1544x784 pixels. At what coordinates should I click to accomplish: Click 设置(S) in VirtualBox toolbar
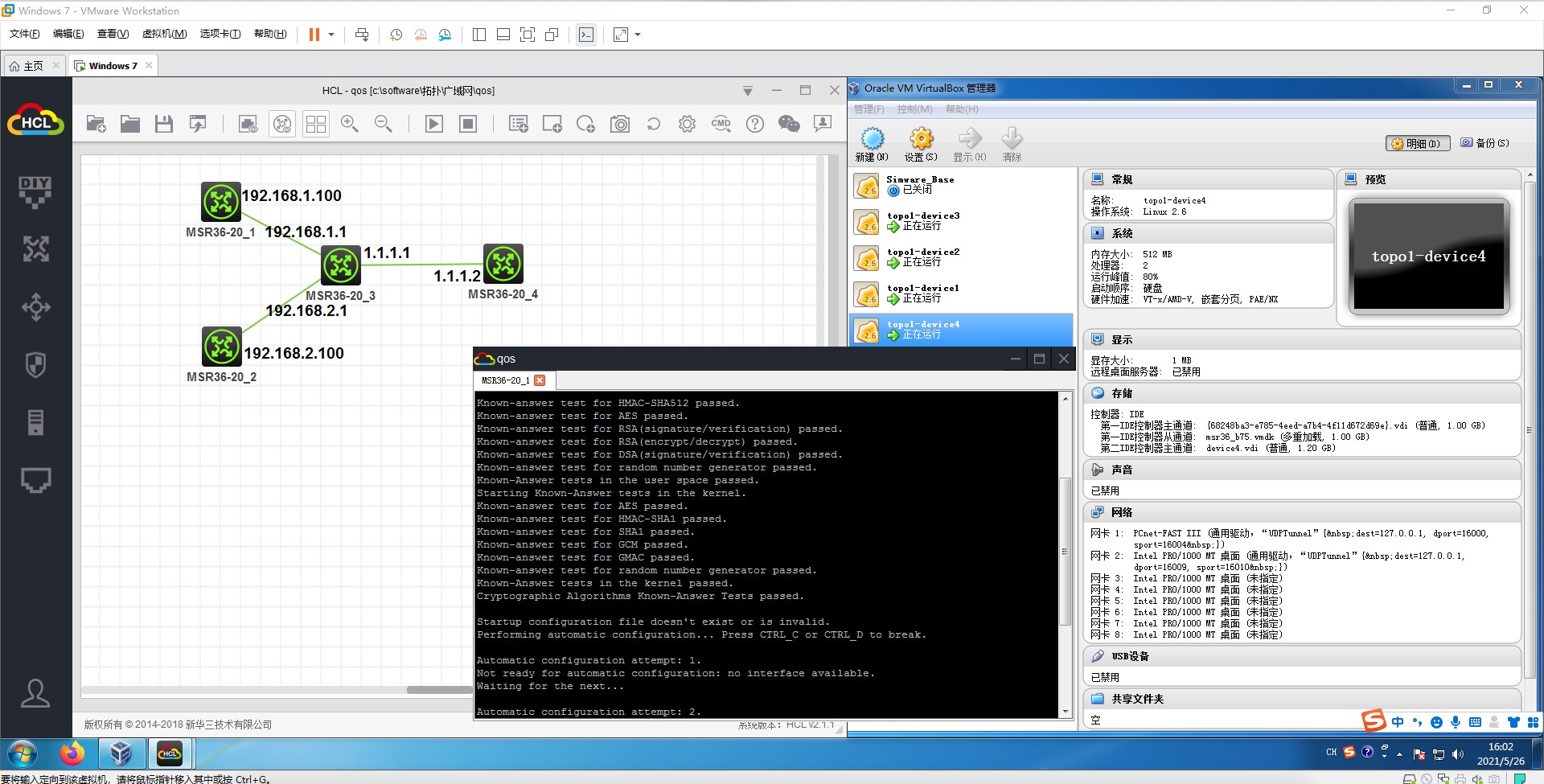tap(921, 145)
